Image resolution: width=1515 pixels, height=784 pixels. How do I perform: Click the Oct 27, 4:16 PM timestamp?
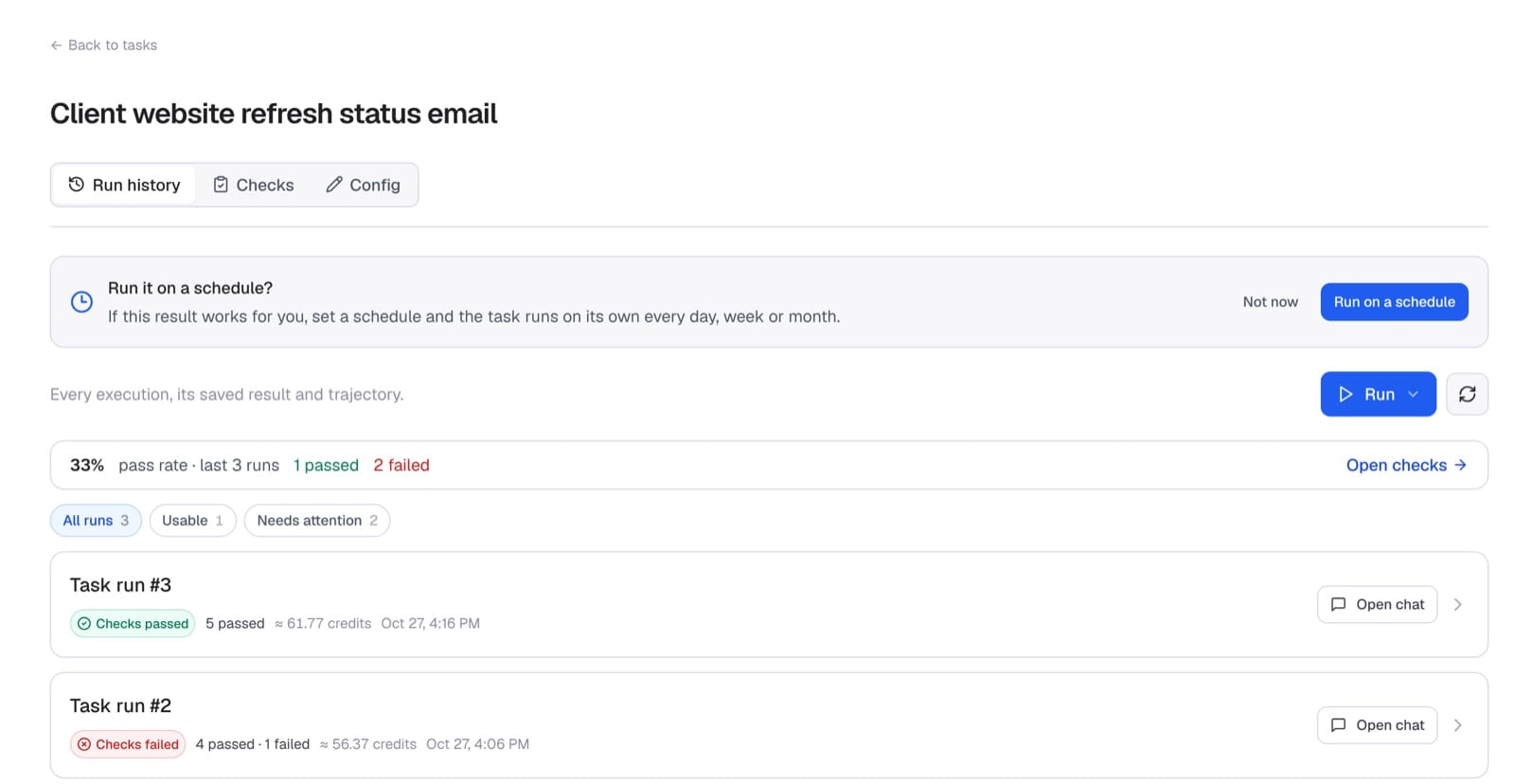pyautogui.click(x=431, y=623)
